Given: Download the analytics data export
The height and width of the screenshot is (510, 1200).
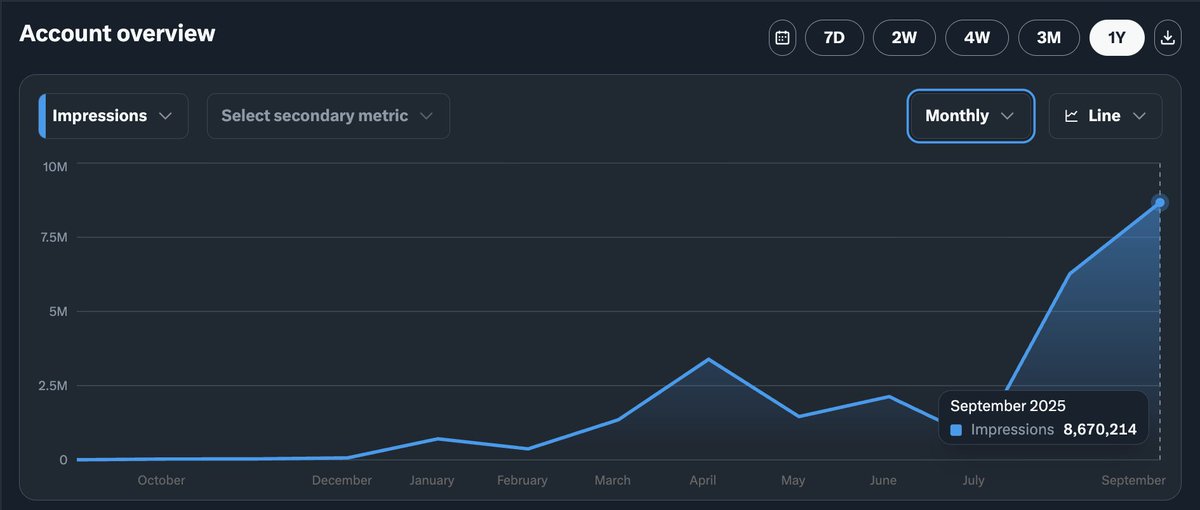Looking at the screenshot, I should click(x=1167, y=38).
